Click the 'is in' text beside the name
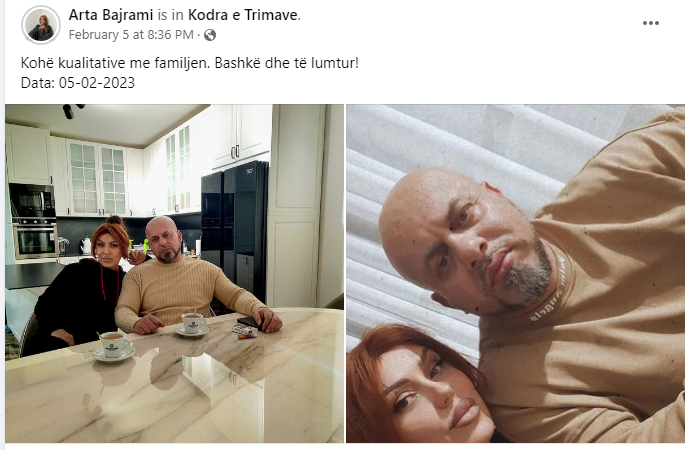The height and width of the screenshot is (450, 685). (x=170, y=15)
